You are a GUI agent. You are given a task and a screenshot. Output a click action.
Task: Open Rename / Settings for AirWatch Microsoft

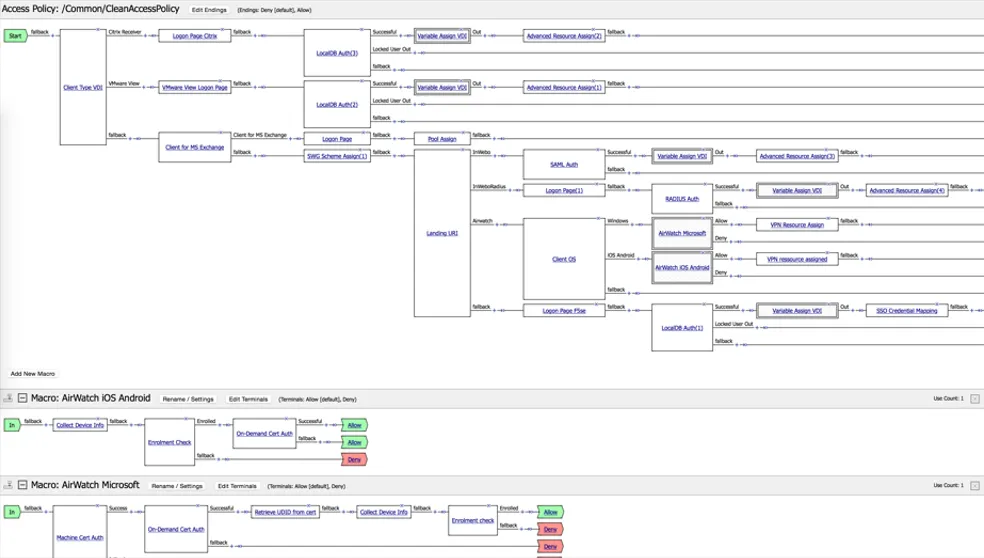click(177, 486)
